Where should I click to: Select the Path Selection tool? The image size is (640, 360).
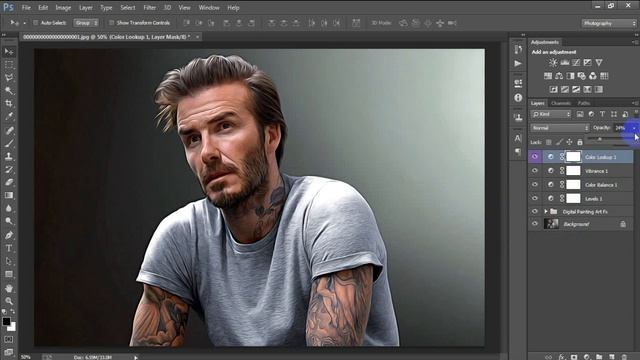tap(9, 261)
